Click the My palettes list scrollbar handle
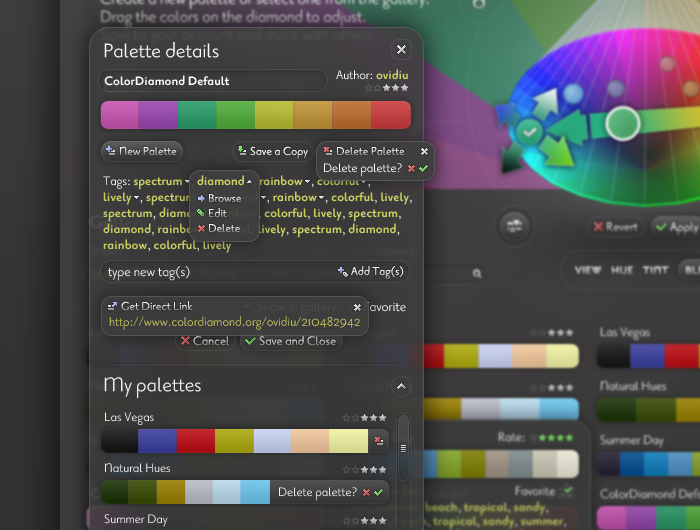This screenshot has width=700, height=530. click(403, 448)
